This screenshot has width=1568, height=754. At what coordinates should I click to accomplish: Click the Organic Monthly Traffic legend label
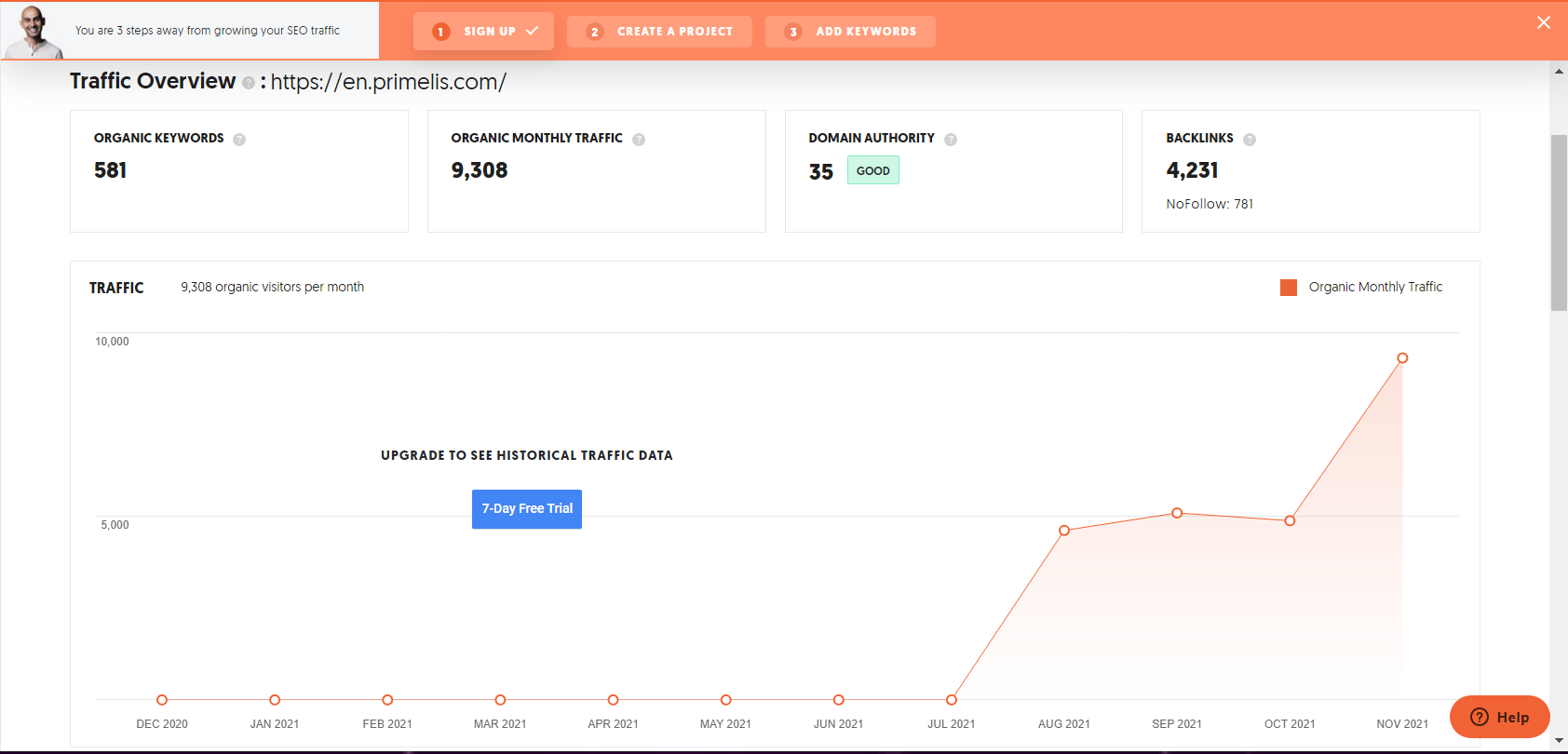[x=1375, y=287]
